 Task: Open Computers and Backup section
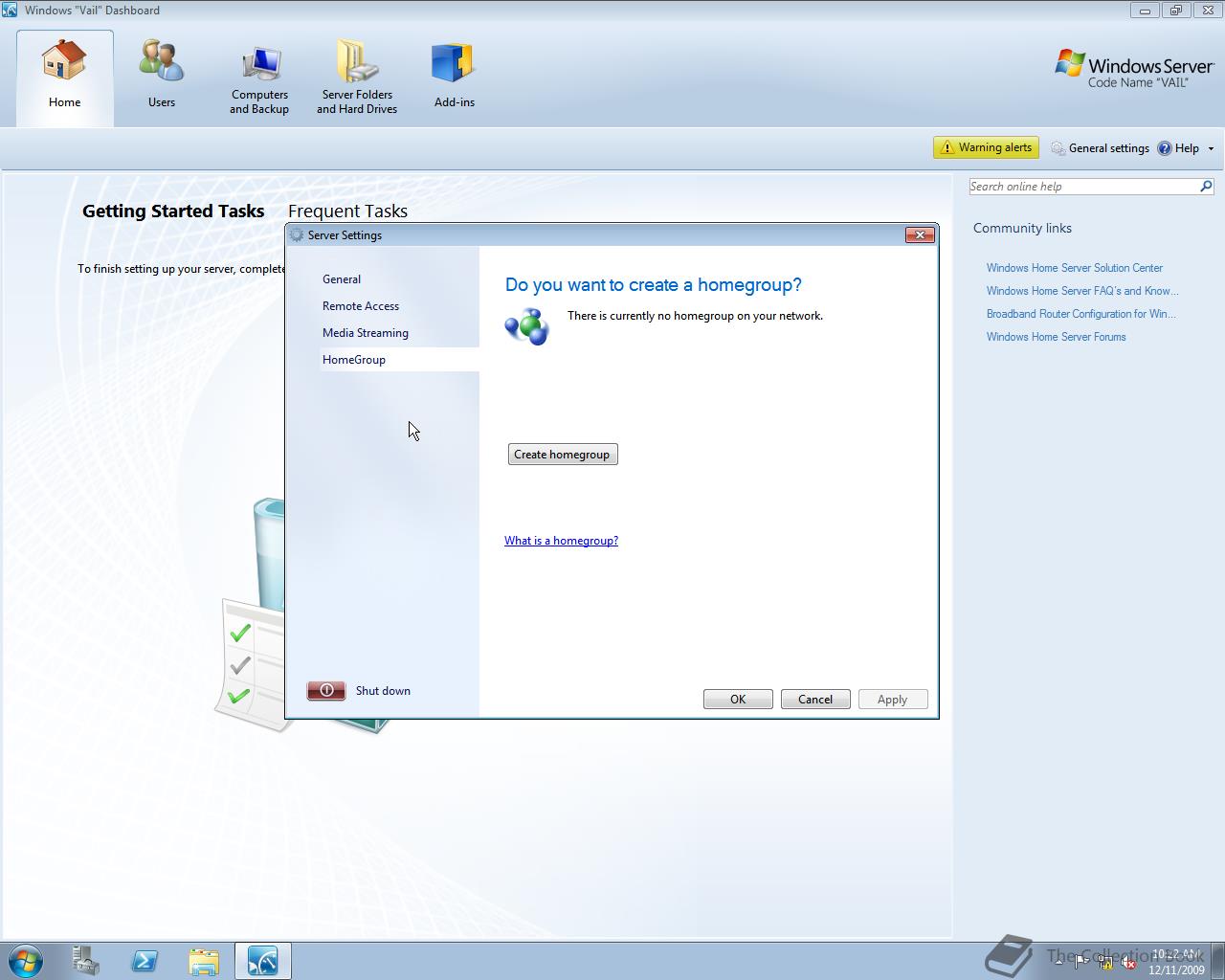coord(259,79)
